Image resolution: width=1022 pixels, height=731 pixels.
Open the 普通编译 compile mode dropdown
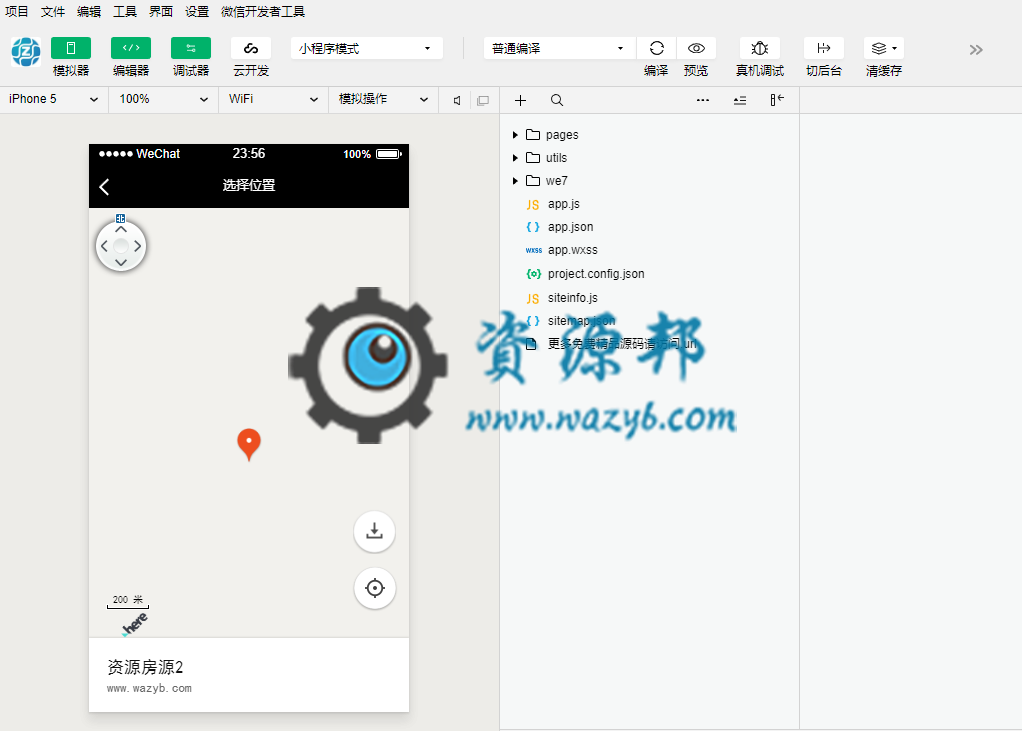[x=559, y=48]
